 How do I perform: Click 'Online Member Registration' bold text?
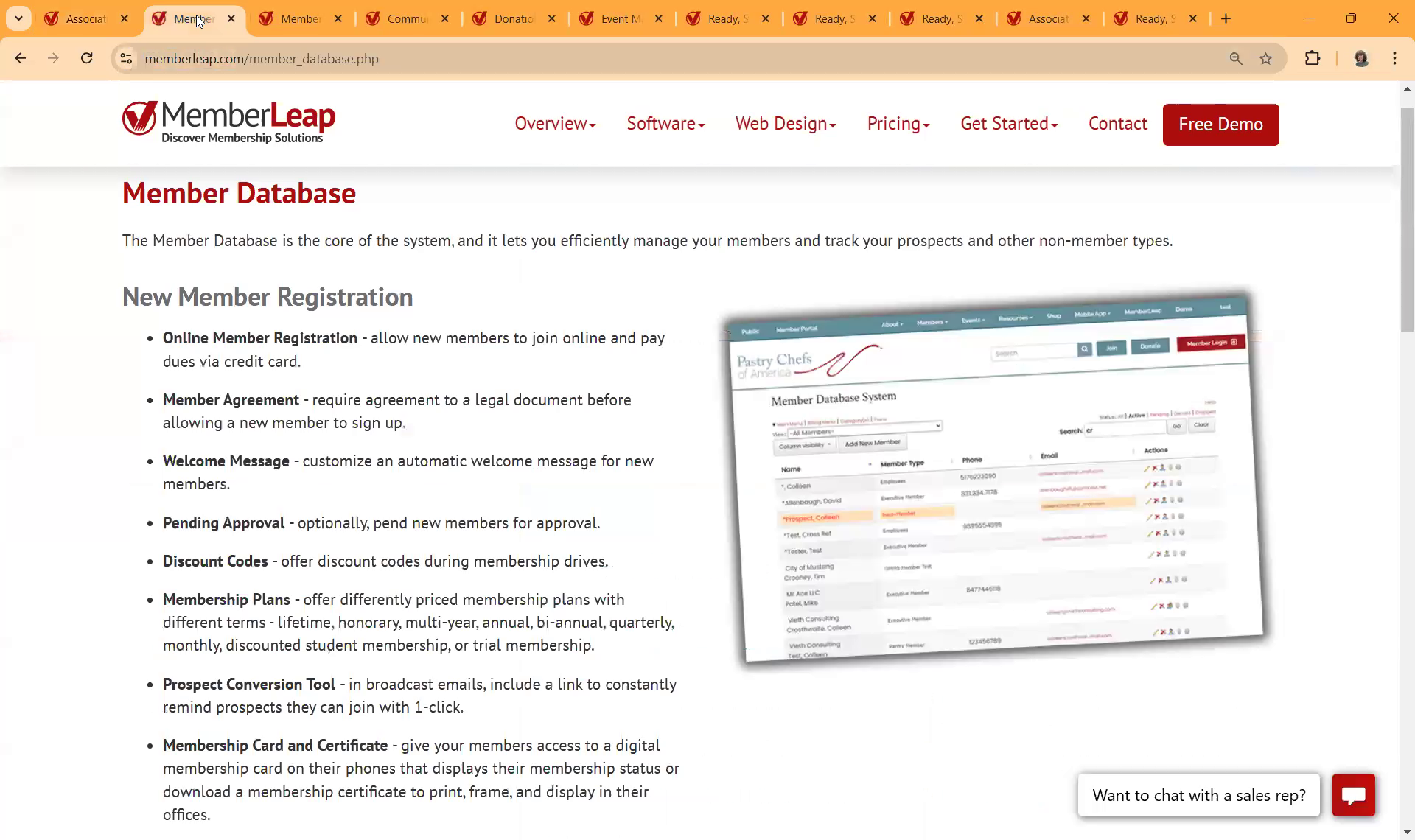point(260,338)
